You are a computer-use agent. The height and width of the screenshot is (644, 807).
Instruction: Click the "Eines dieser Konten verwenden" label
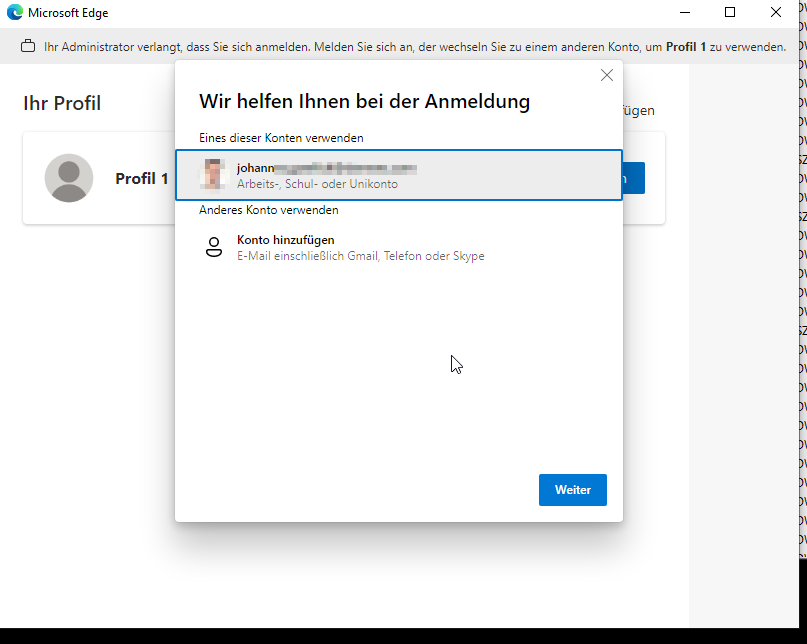pos(281,138)
